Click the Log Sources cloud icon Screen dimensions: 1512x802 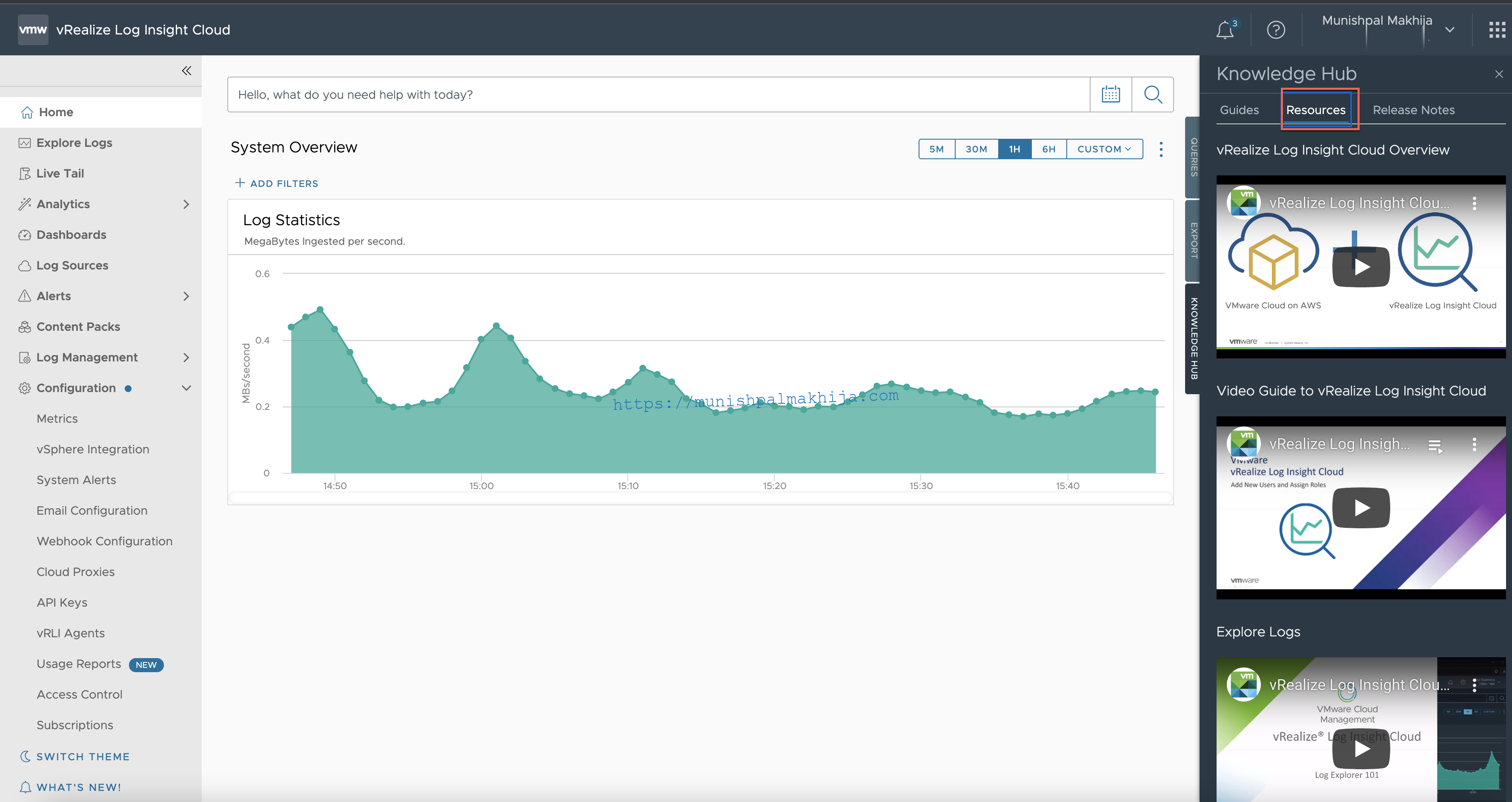[25, 265]
